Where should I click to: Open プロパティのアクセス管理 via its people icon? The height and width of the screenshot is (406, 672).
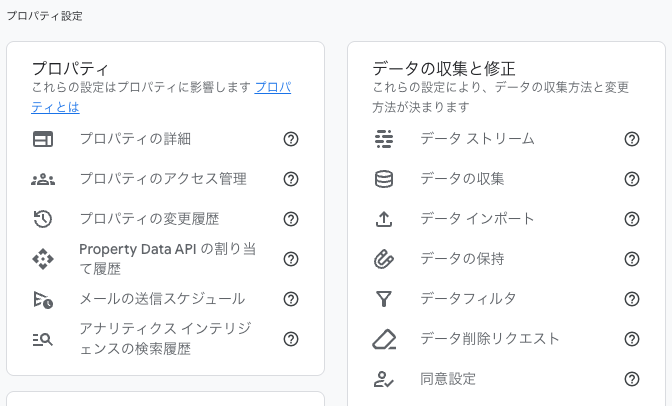click(x=43, y=179)
